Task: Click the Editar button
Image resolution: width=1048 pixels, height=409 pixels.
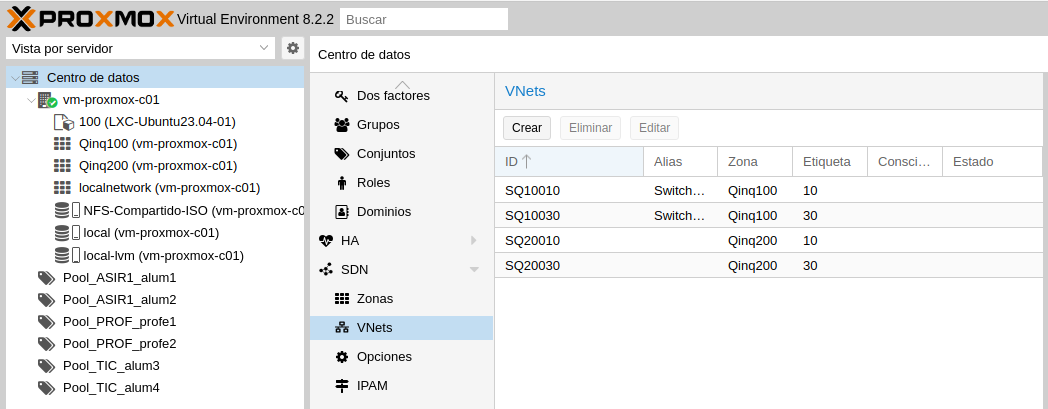Action: click(654, 128)
